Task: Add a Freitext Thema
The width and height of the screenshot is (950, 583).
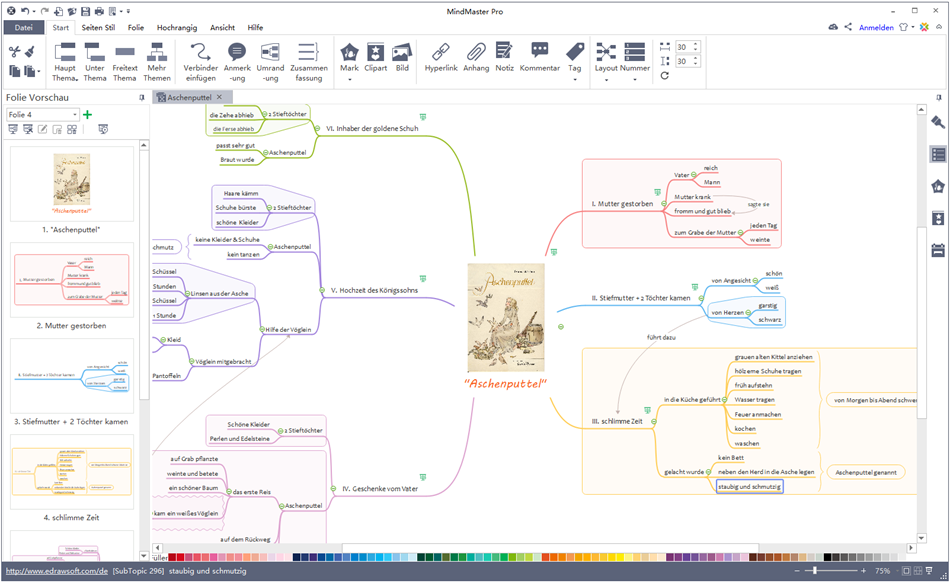Action: tap(125, 62)
